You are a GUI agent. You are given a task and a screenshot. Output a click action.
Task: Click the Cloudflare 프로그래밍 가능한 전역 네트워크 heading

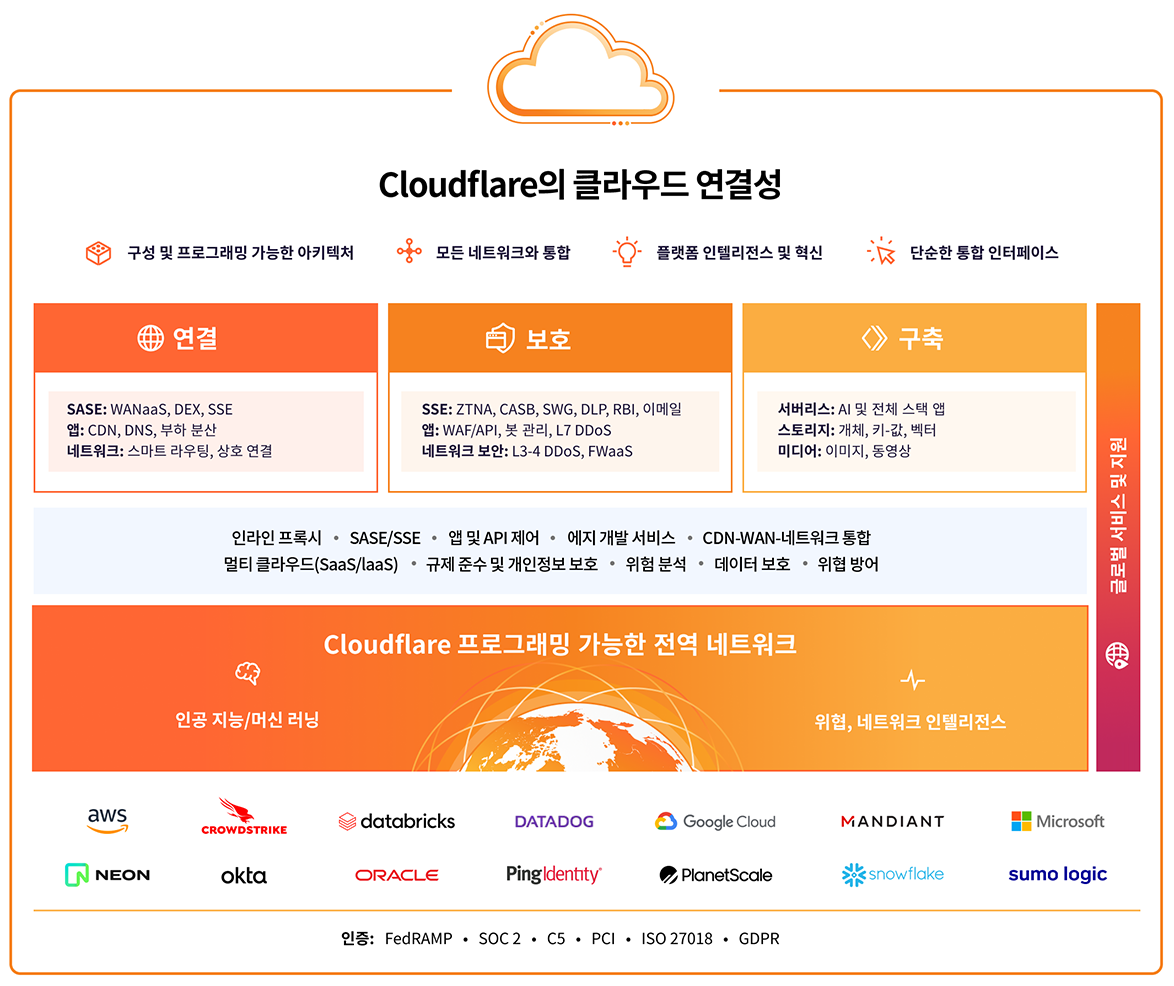click(x=560, y=645)
